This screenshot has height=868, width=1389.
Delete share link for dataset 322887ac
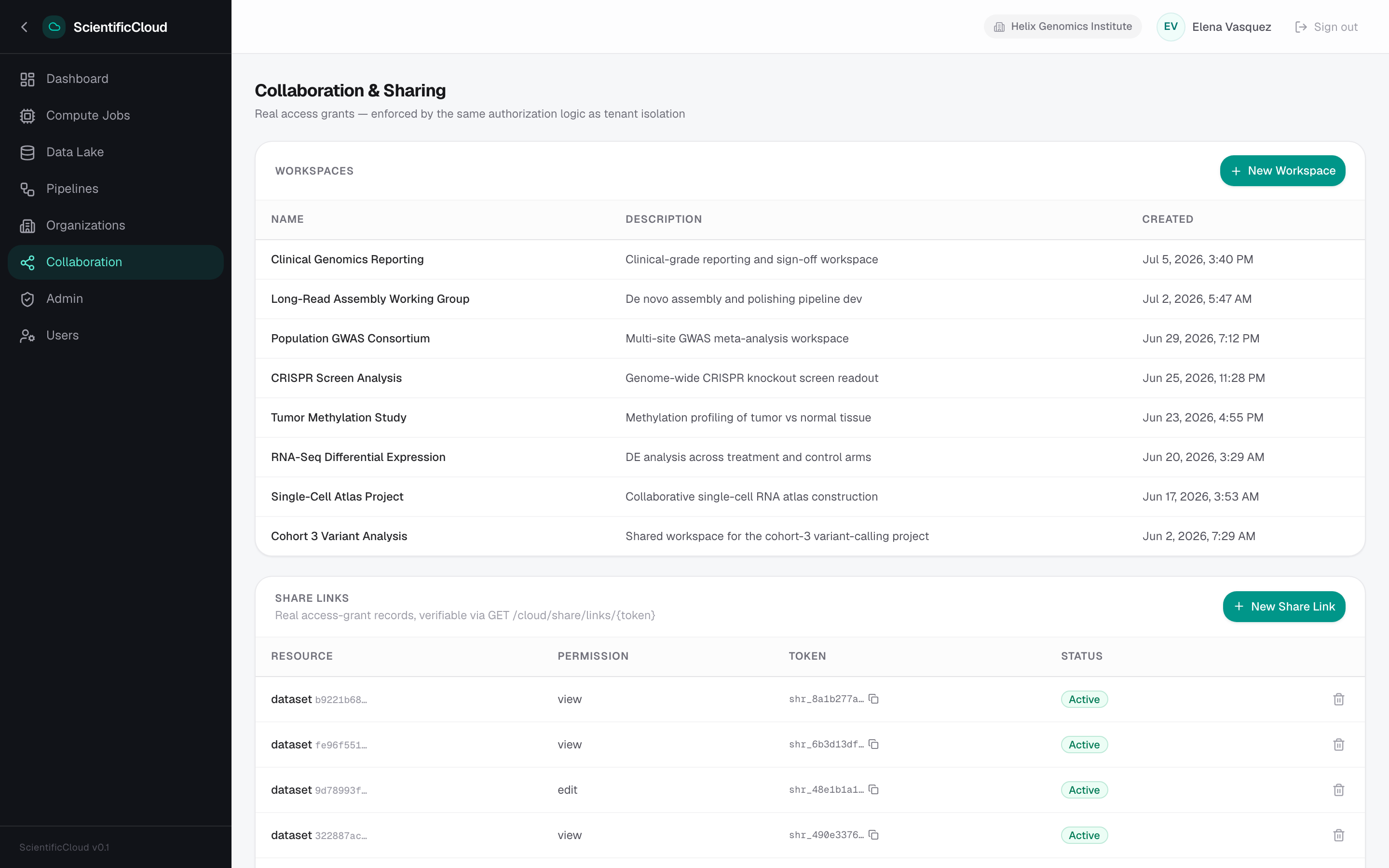(x=1338, y=835)
